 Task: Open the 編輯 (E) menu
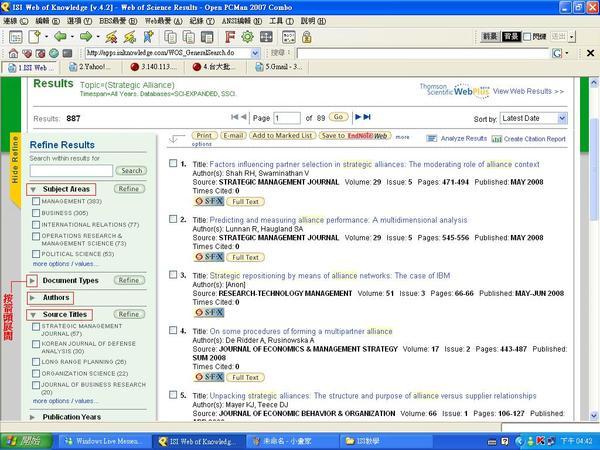point(47,21)
